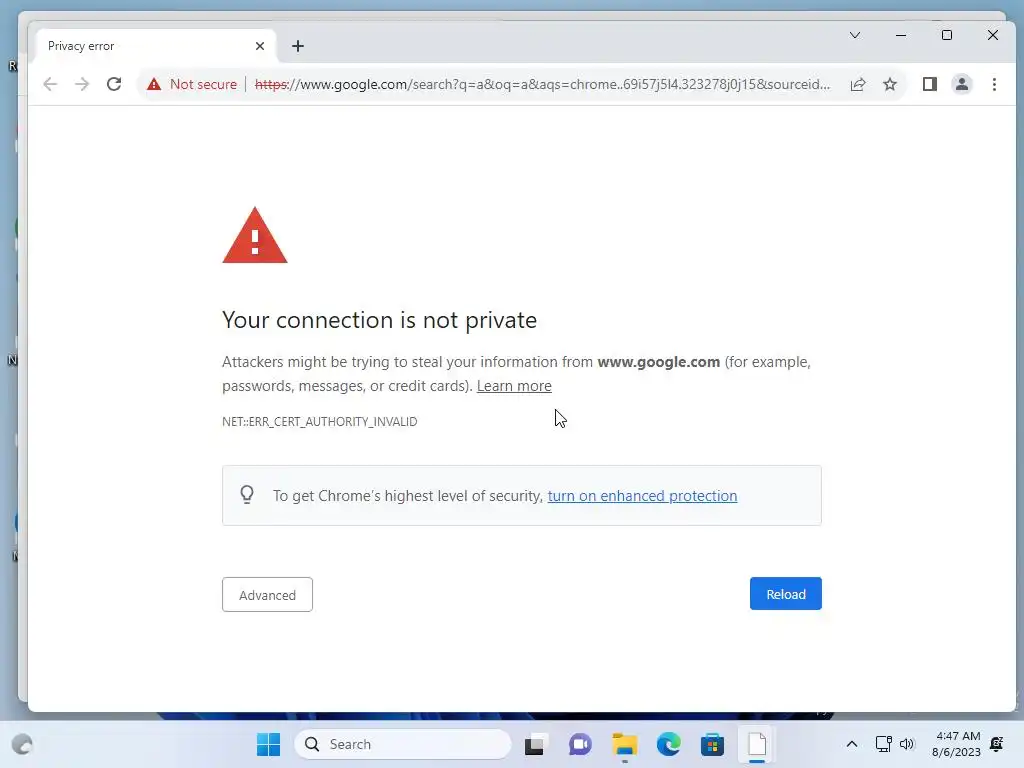Open Microsoft Edge from taskbar
1024x768 pixels.
point(669,744)
